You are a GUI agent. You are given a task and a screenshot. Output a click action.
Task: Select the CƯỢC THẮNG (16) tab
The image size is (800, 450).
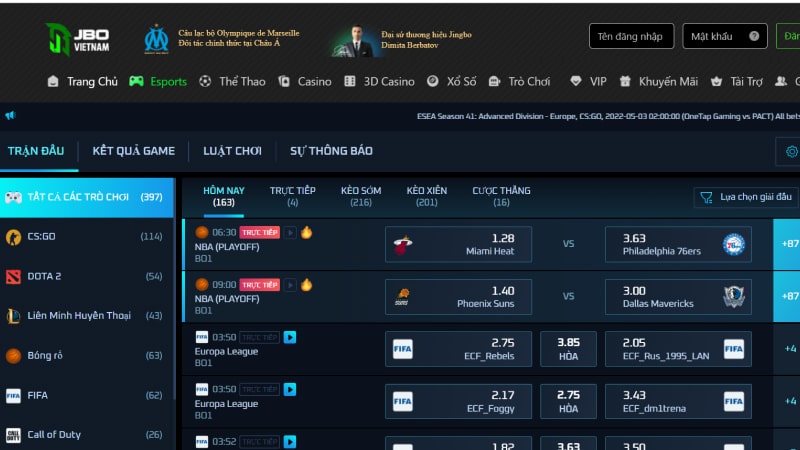[x=501, y=196]
